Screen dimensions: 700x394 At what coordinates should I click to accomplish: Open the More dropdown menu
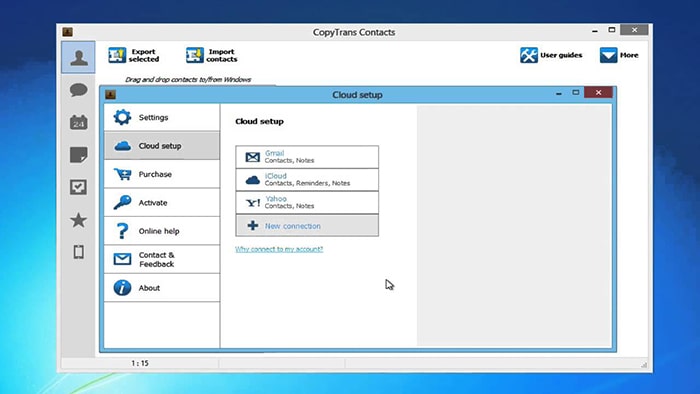click(x=619, y=55)
